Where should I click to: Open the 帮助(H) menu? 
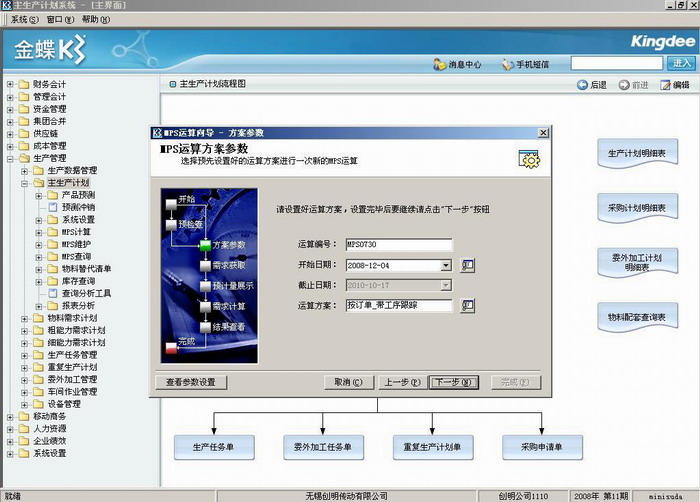(96, 19)
